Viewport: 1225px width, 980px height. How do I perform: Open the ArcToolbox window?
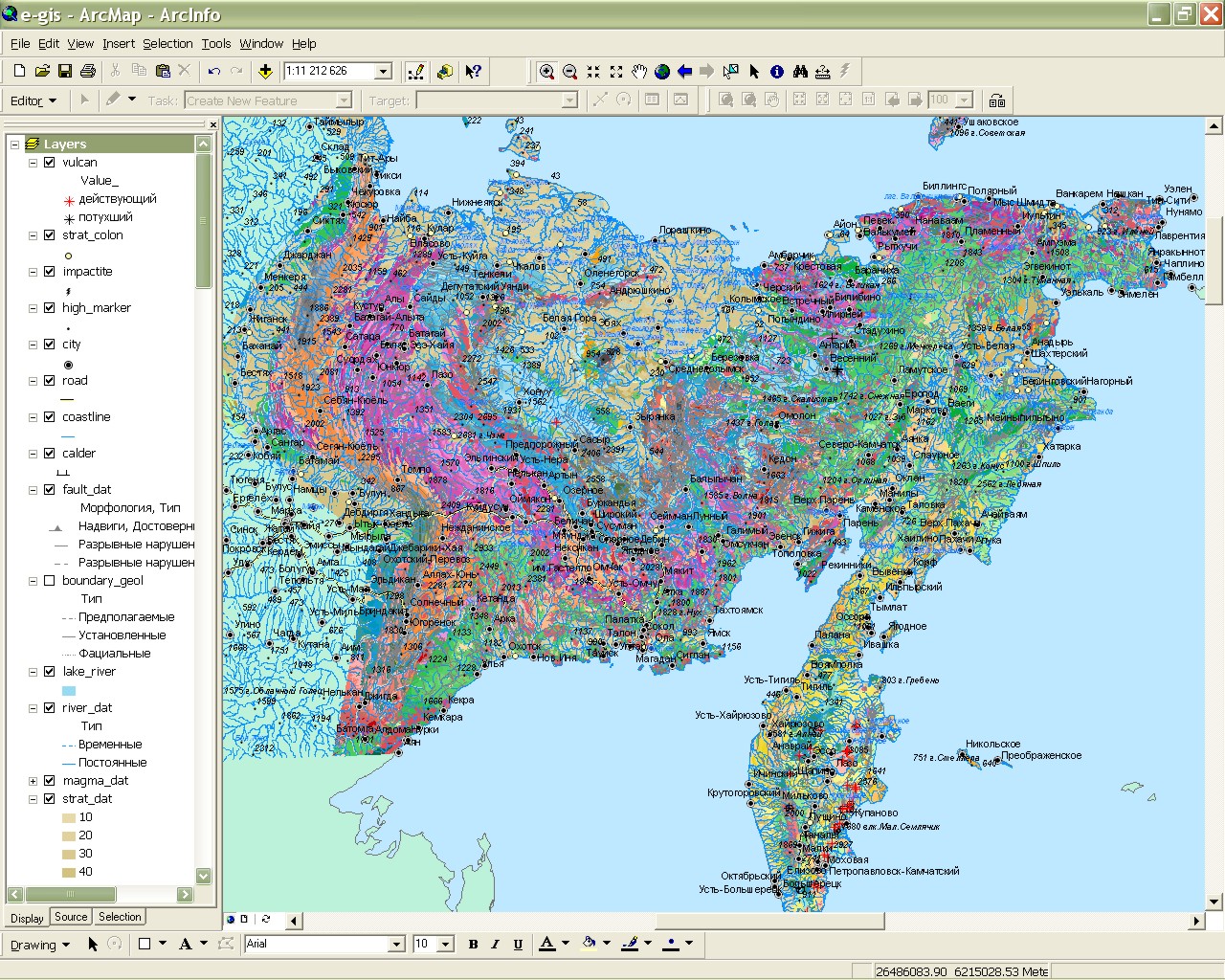[x=445, y=72]
